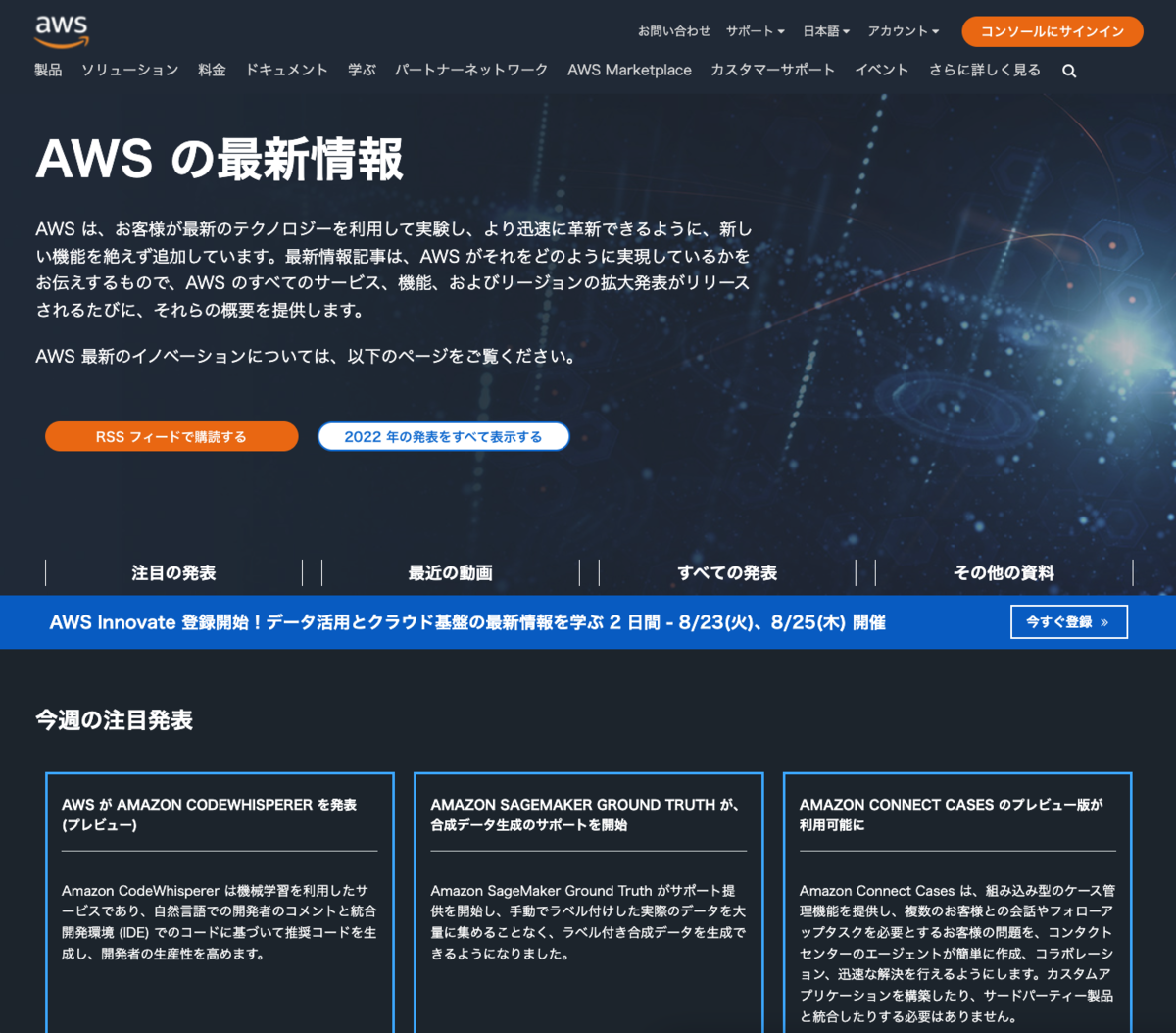
Task: Click 2022 年の発表をすべて表示する button
Action: (443, 436)
